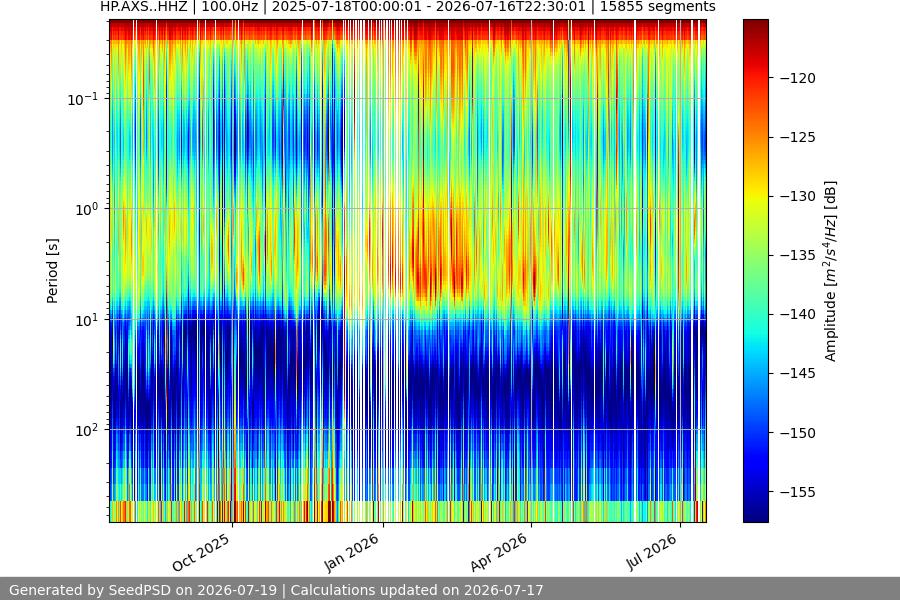Click the 'Period [s]' y-axis label
Screen dimensions: 900x600
pyautogui.click(x=52, y=271)
